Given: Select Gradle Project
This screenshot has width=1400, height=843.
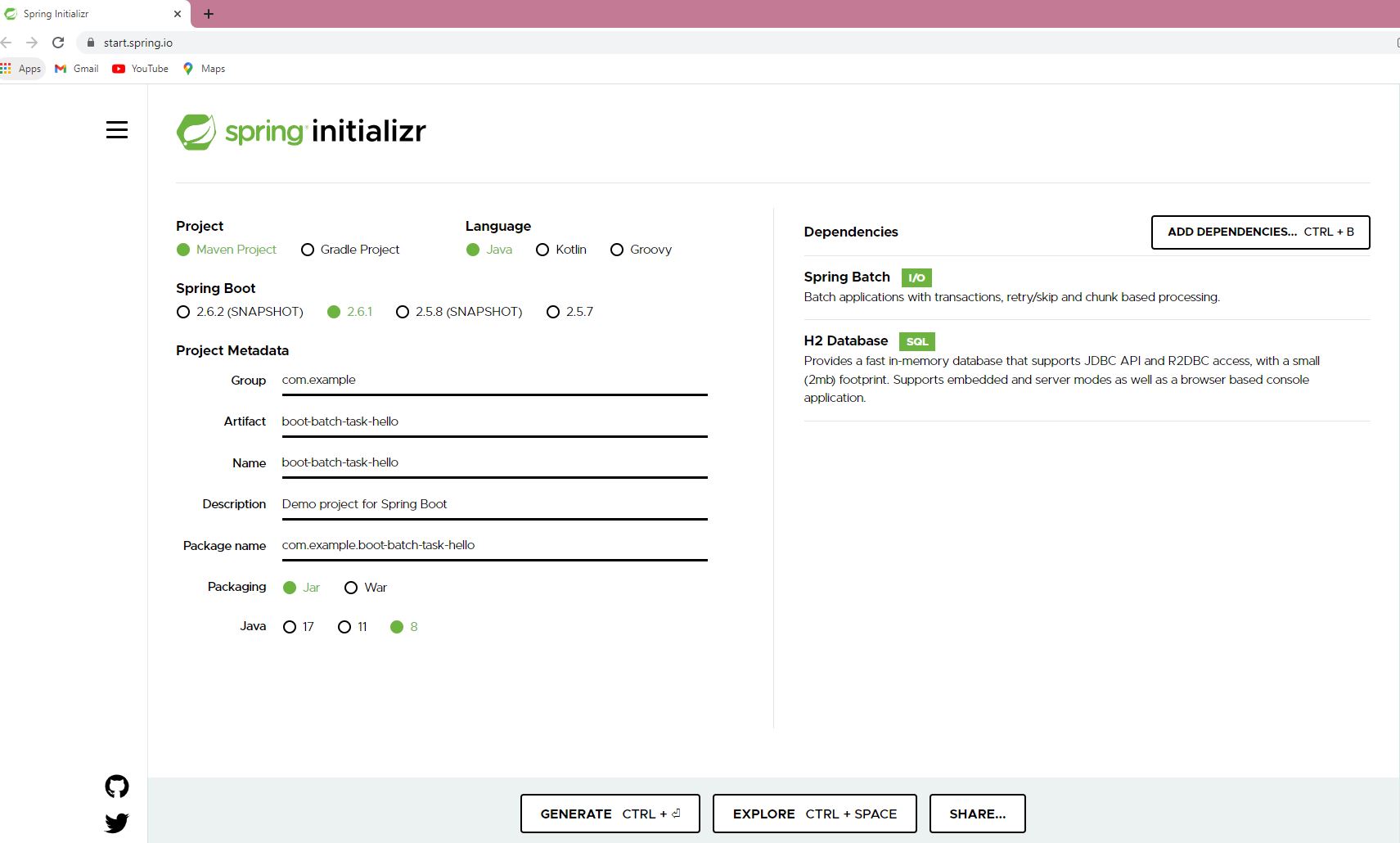Looking at the screenshot, I should (350, 250).
